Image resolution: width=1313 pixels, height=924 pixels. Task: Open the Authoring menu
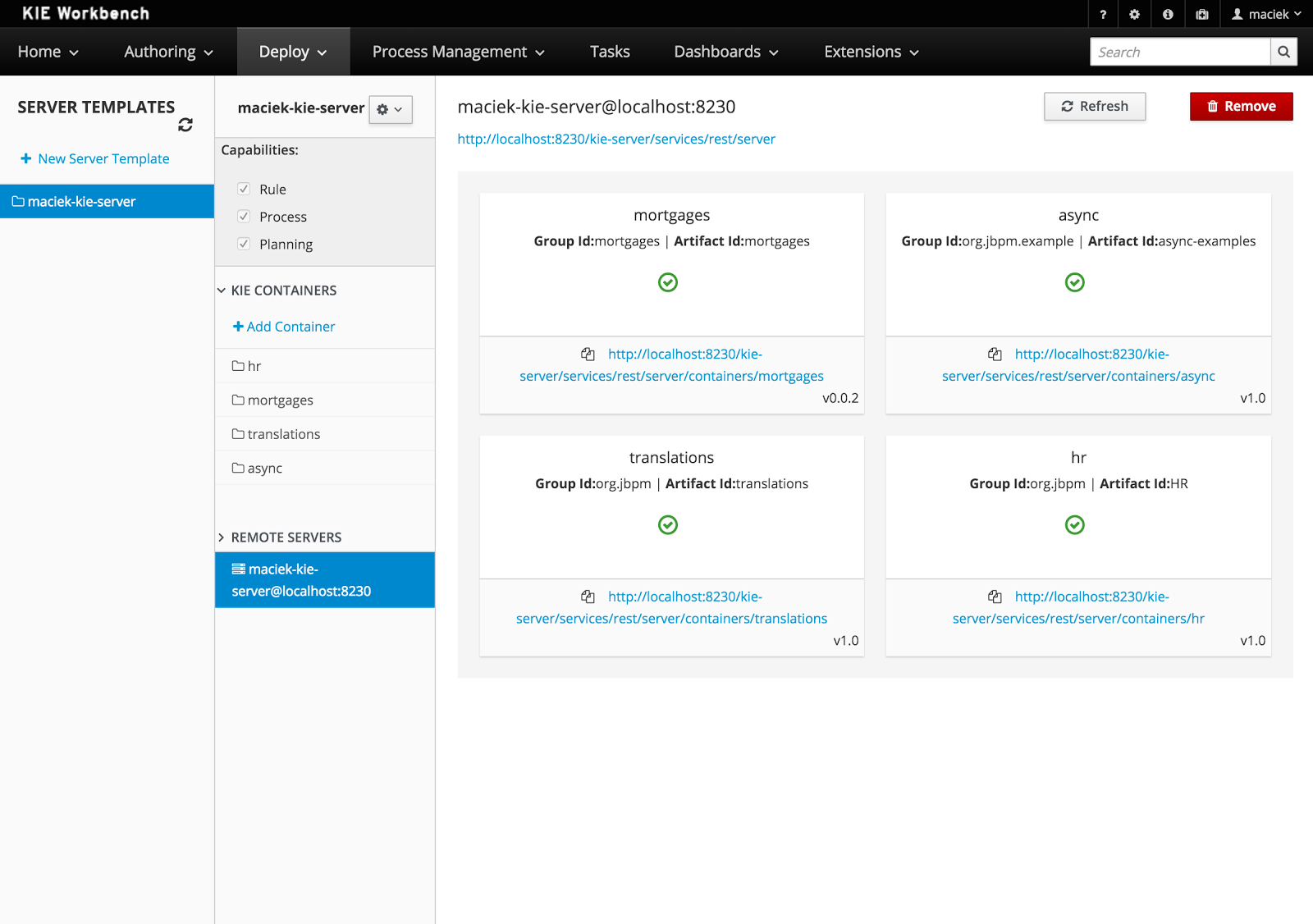tap(169, 52)
